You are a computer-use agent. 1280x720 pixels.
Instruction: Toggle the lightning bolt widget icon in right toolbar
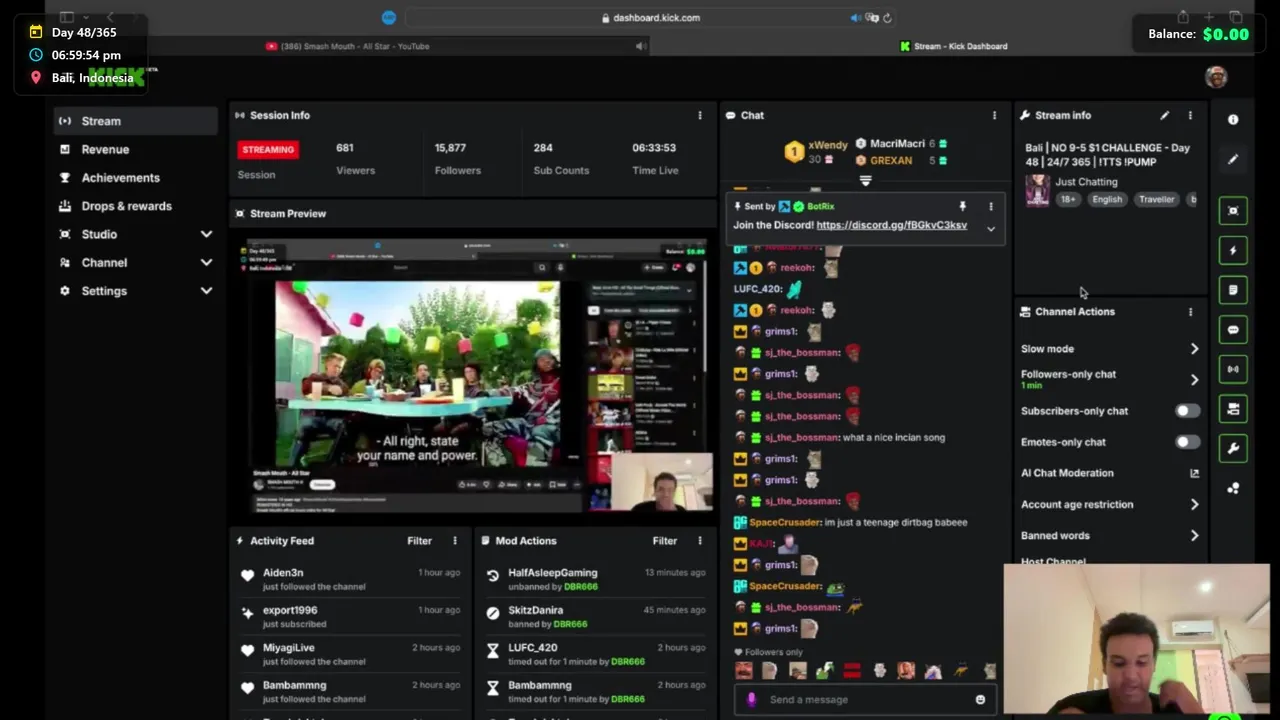1233,251
